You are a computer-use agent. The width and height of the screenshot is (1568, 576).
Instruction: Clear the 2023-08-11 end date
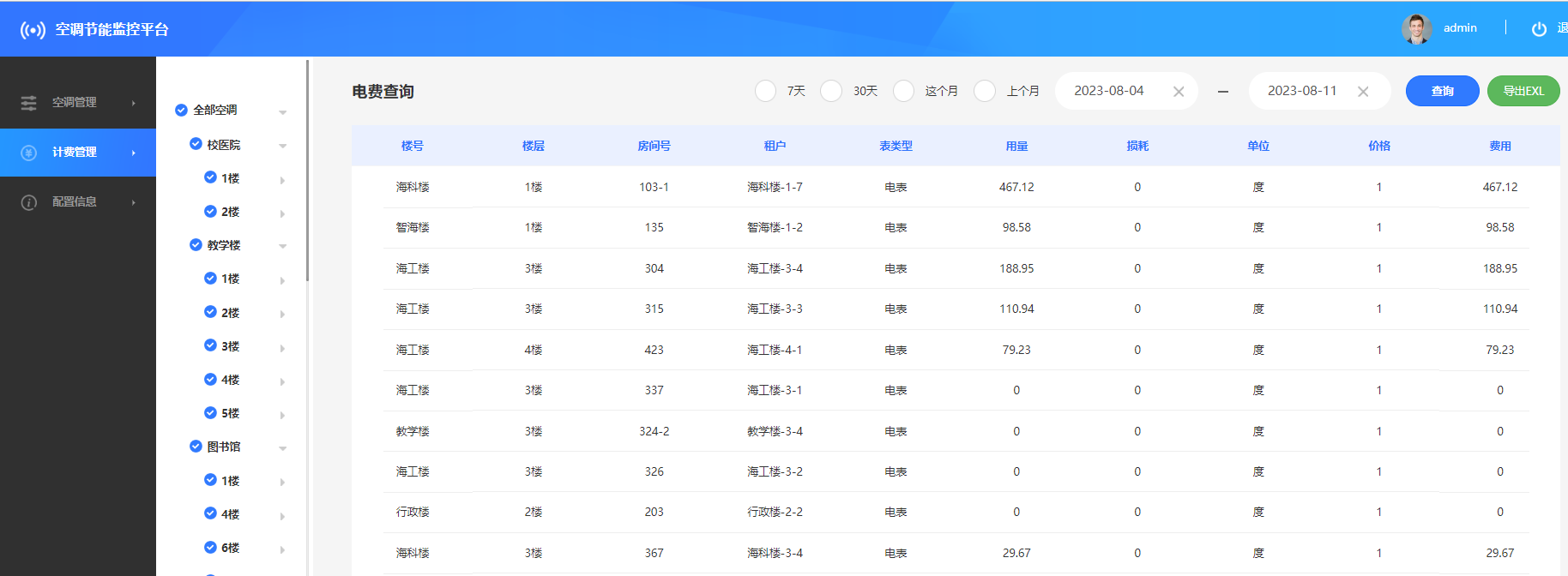(1363, 92)
